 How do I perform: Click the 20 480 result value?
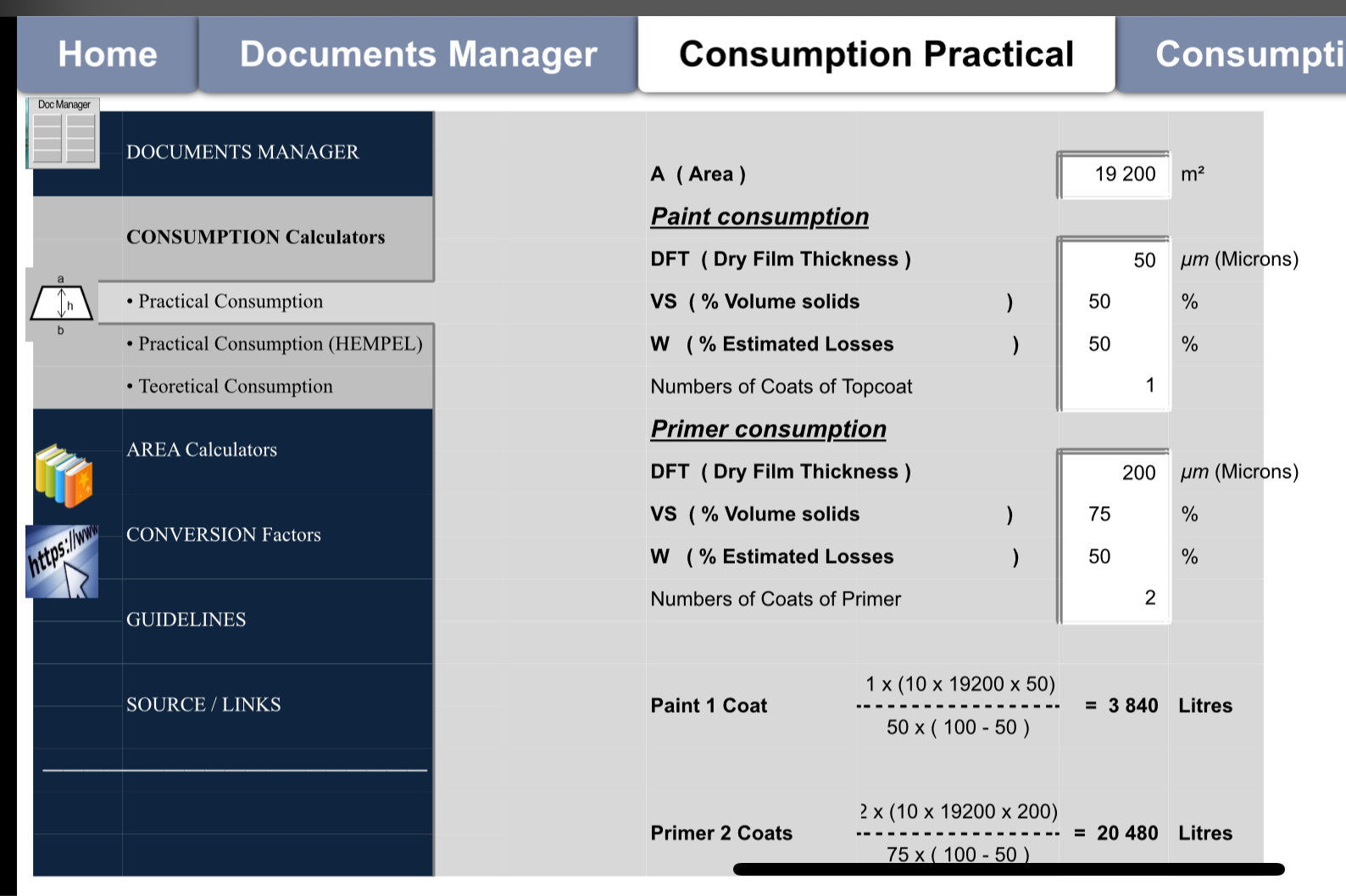pyautogui.click(x=1127, y=833)
